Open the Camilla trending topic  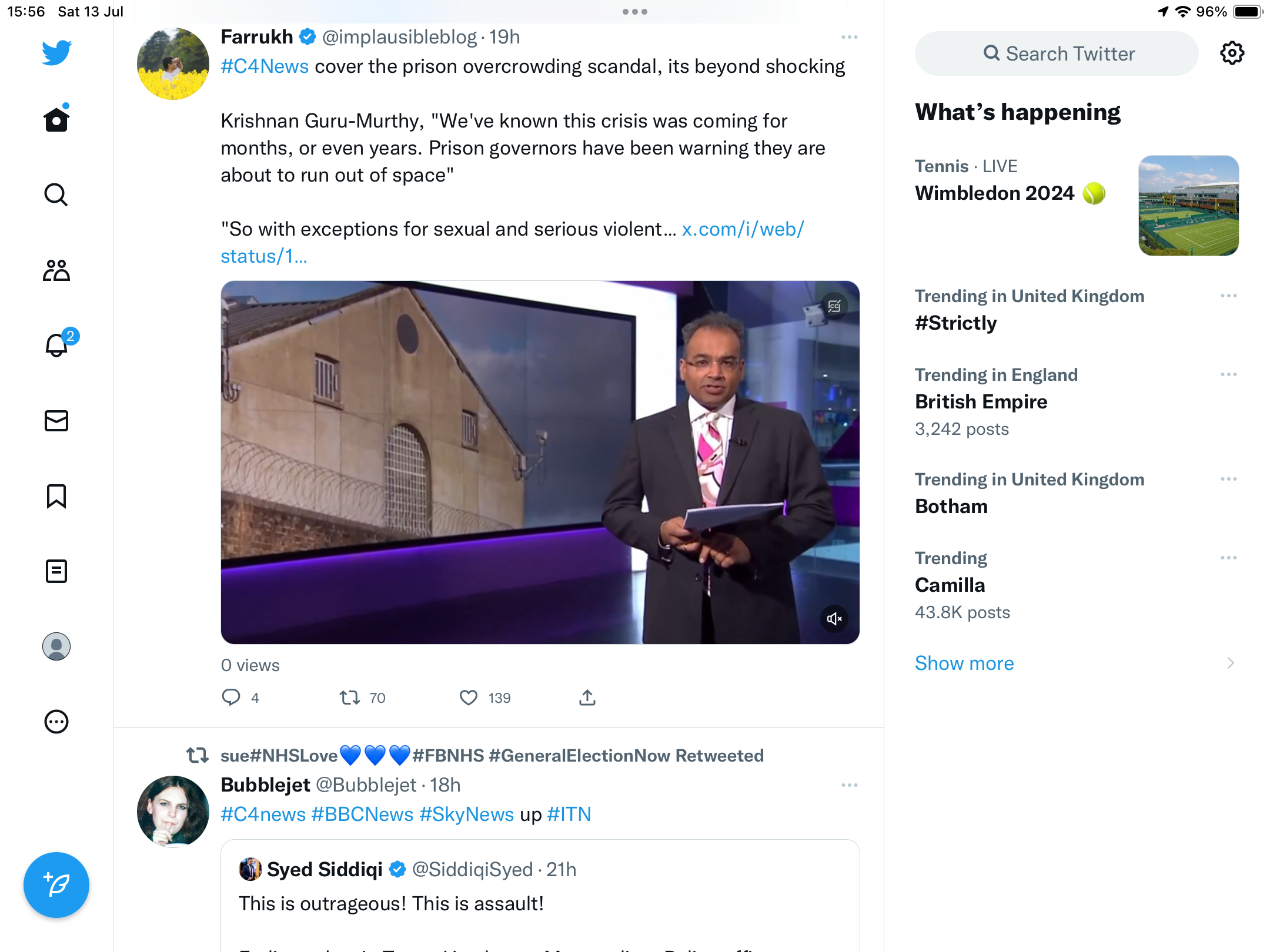[950, 585]
